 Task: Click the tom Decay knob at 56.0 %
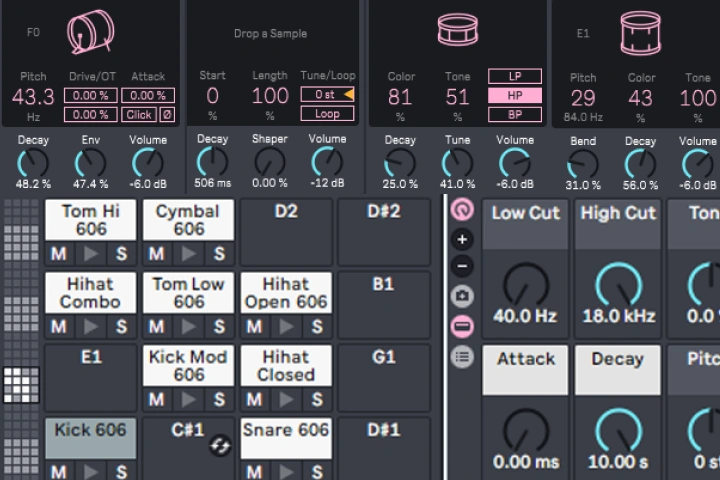click(640, 164)
